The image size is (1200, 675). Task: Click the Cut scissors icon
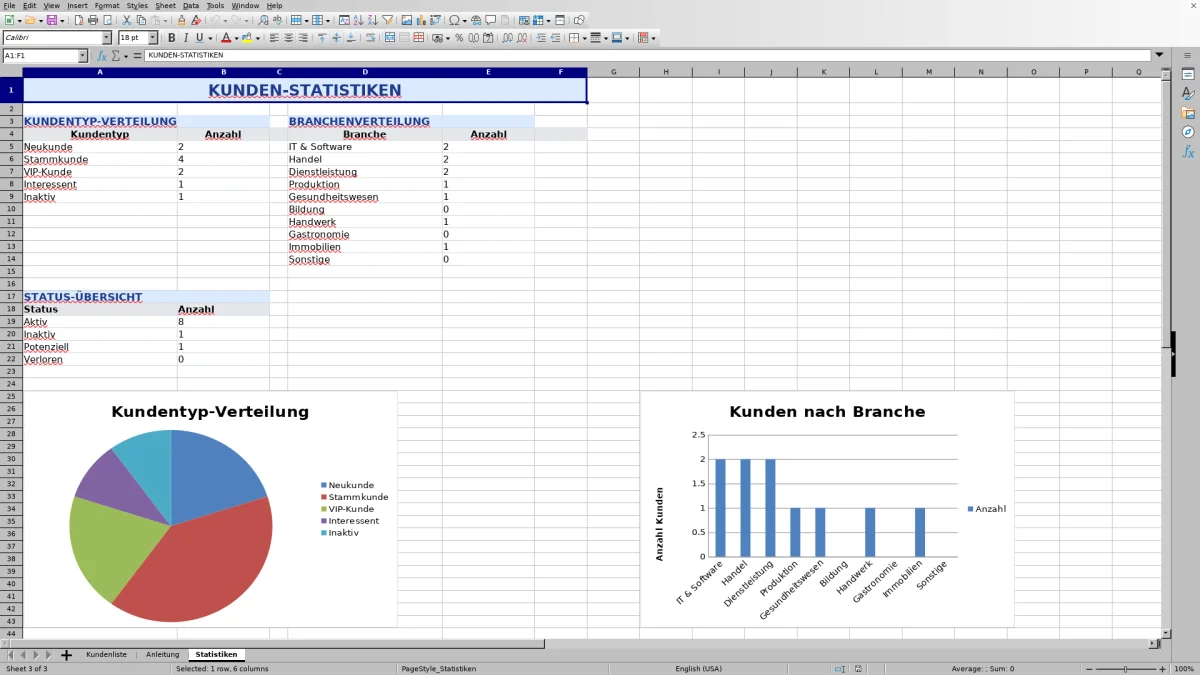point(127,20)
